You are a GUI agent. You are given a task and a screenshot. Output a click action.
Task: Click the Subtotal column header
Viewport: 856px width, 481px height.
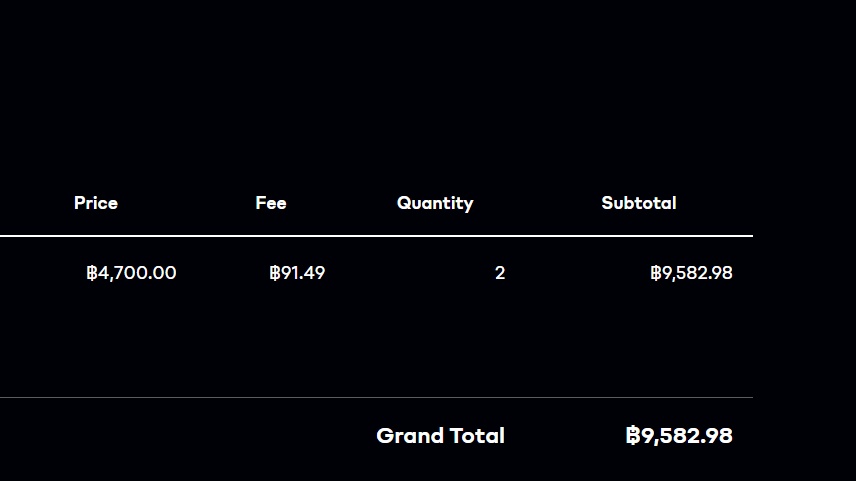click(x=639, y=203)
